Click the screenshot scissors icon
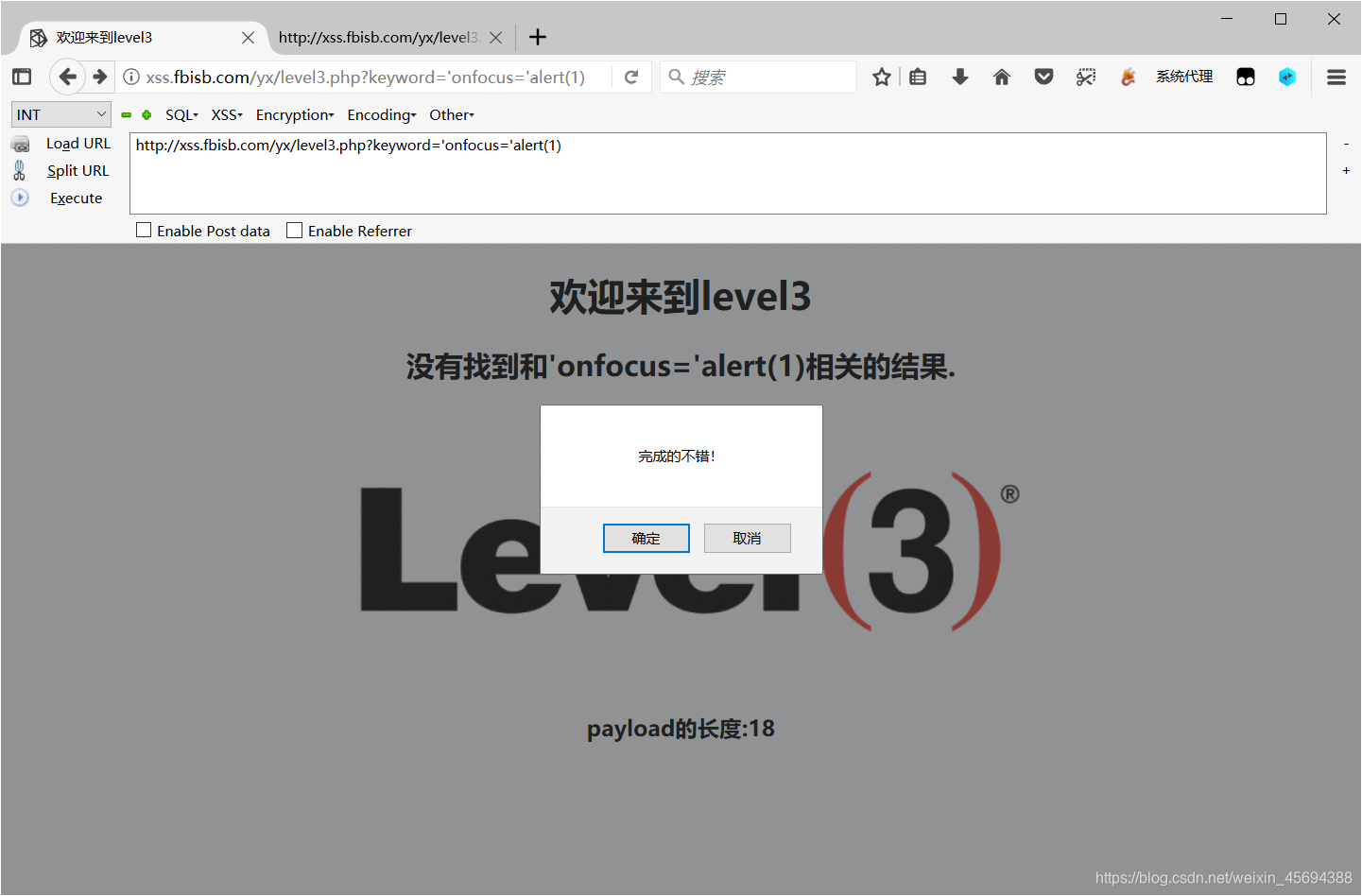 tap(1086, 77)
